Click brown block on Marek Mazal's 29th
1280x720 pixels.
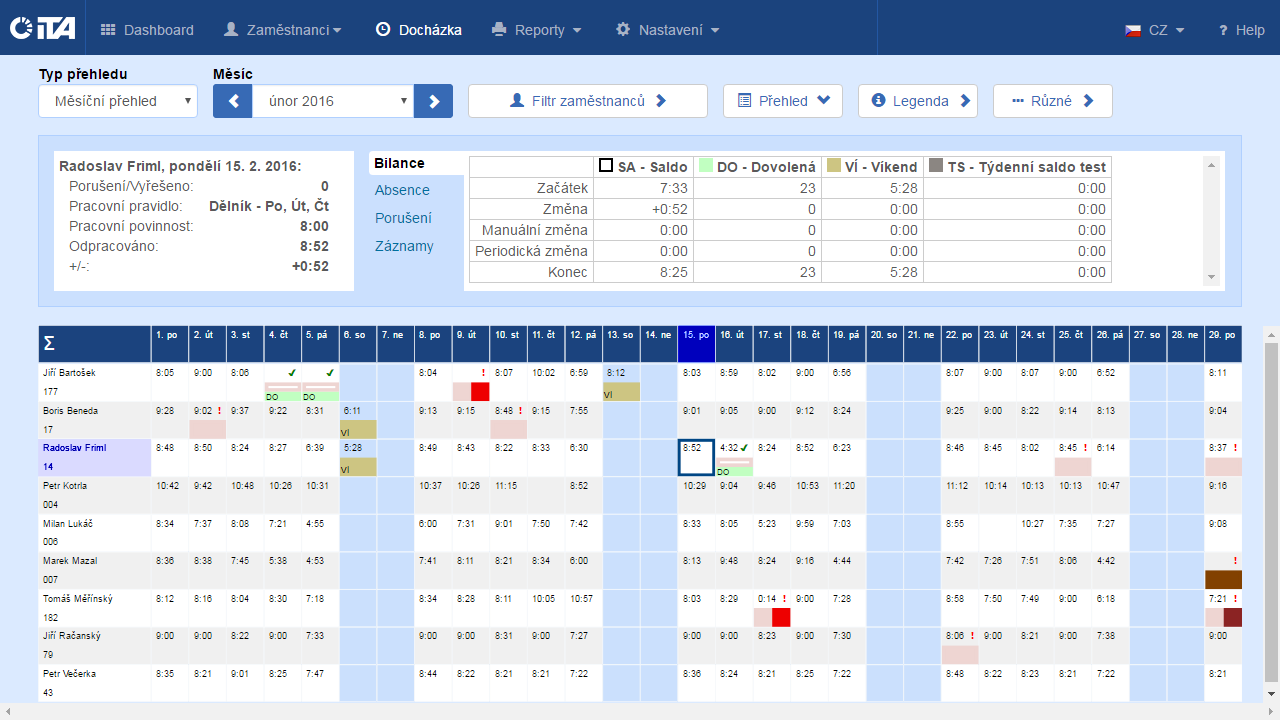click(x=1223, y=579)
